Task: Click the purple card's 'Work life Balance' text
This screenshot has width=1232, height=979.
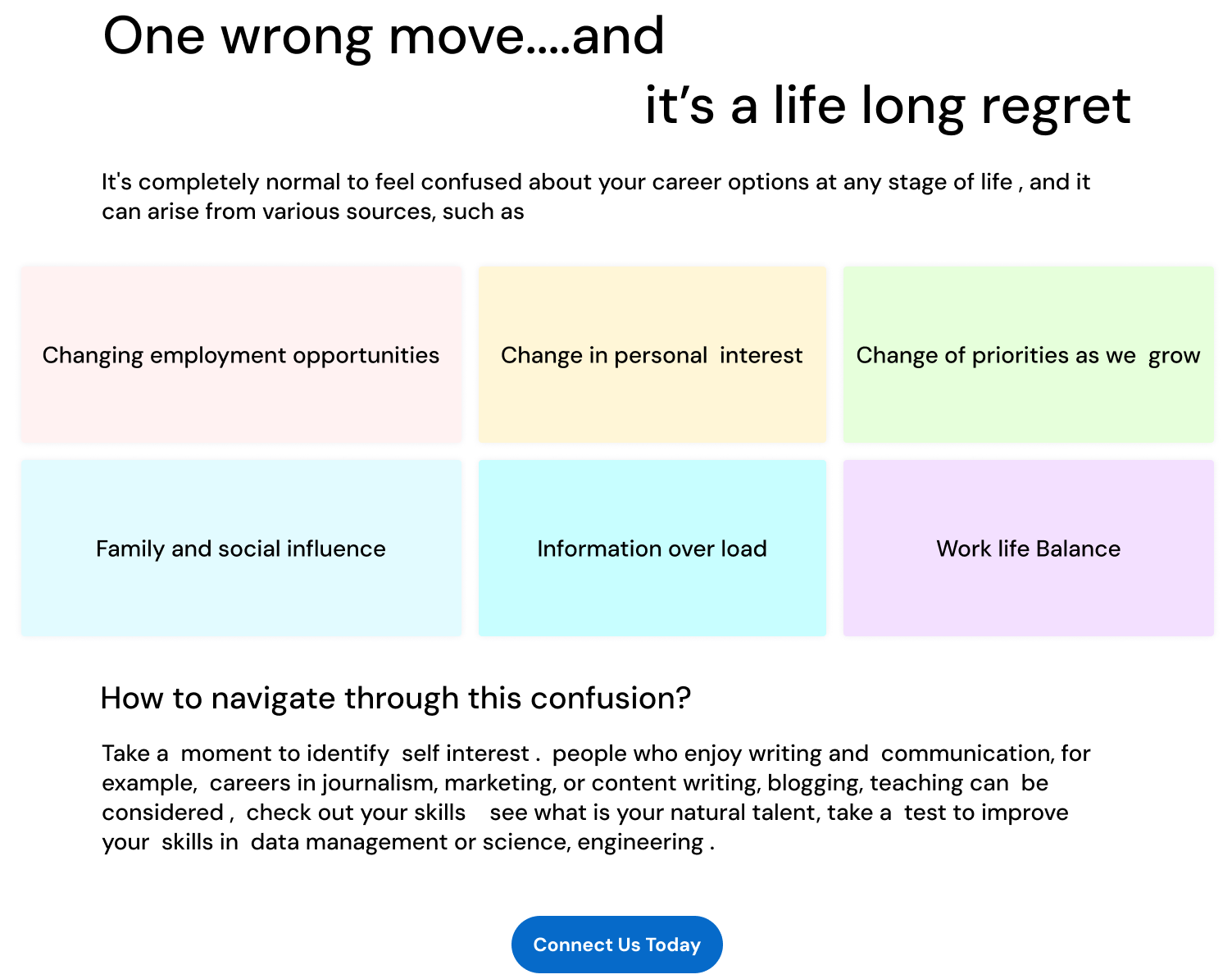Action: (1029, 549)
